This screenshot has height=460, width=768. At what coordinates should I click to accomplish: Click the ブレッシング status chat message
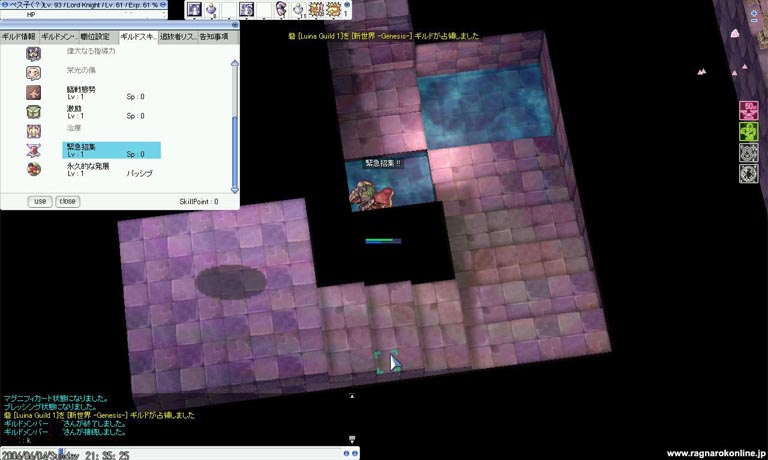coord(50,407)
